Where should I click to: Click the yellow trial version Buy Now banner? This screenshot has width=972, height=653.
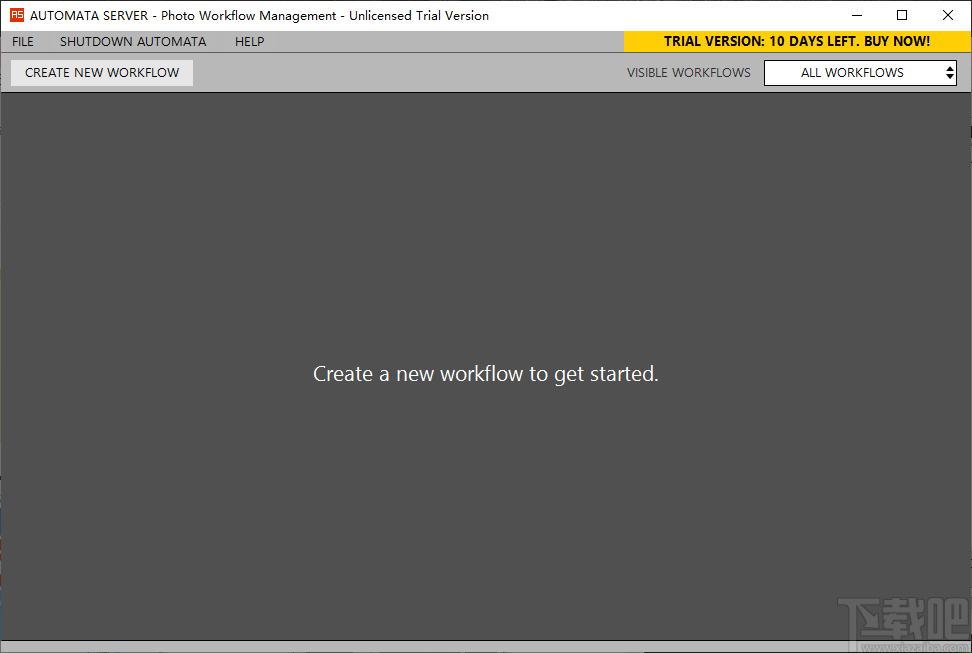[797, 42]
